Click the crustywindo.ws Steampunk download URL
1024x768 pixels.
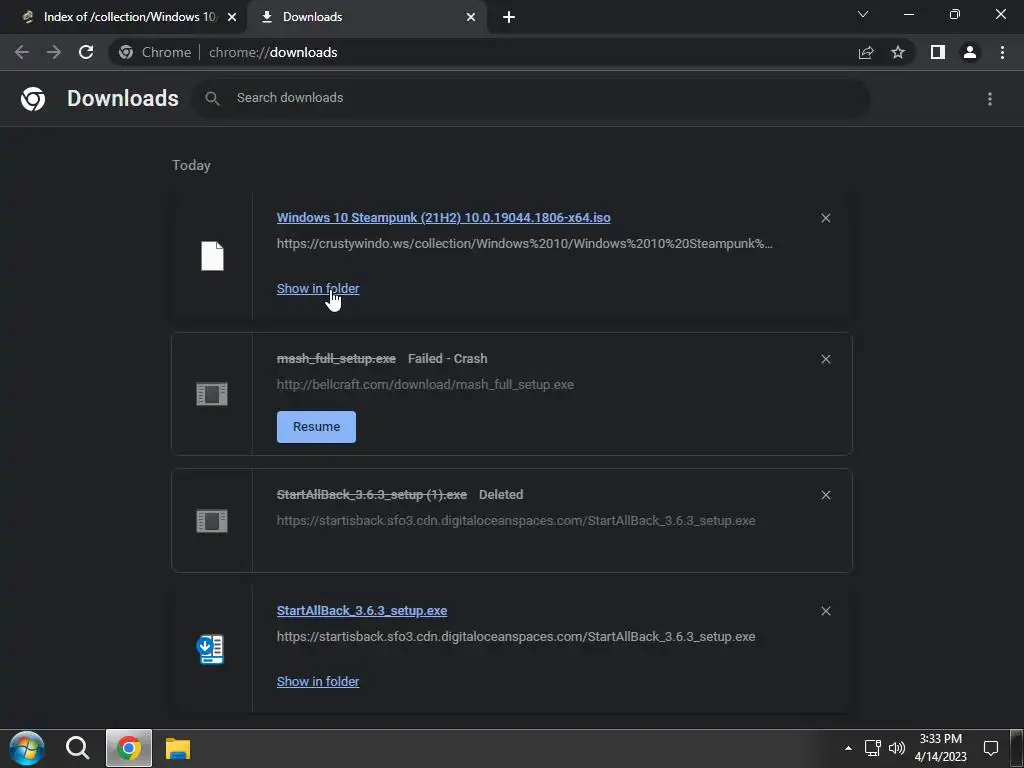point(524,244)
